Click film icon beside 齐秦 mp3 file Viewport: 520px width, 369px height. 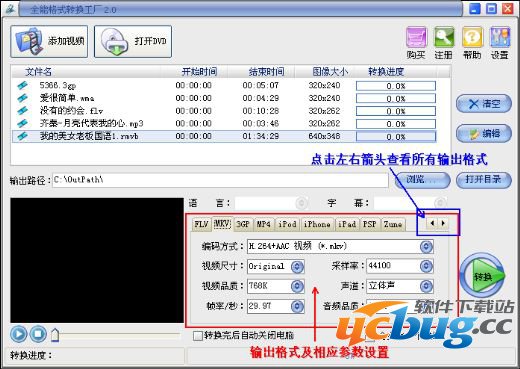click(x=22, y=123)
